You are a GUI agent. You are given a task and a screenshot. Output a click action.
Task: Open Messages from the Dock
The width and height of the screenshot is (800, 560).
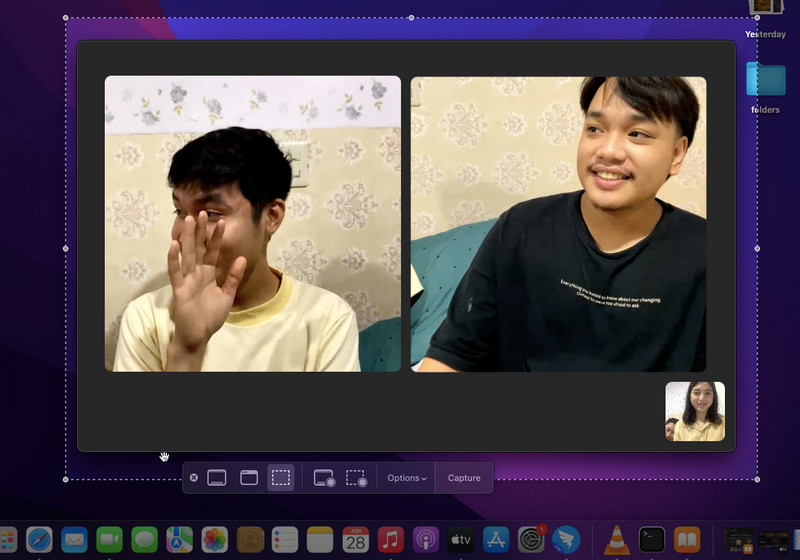144,540
